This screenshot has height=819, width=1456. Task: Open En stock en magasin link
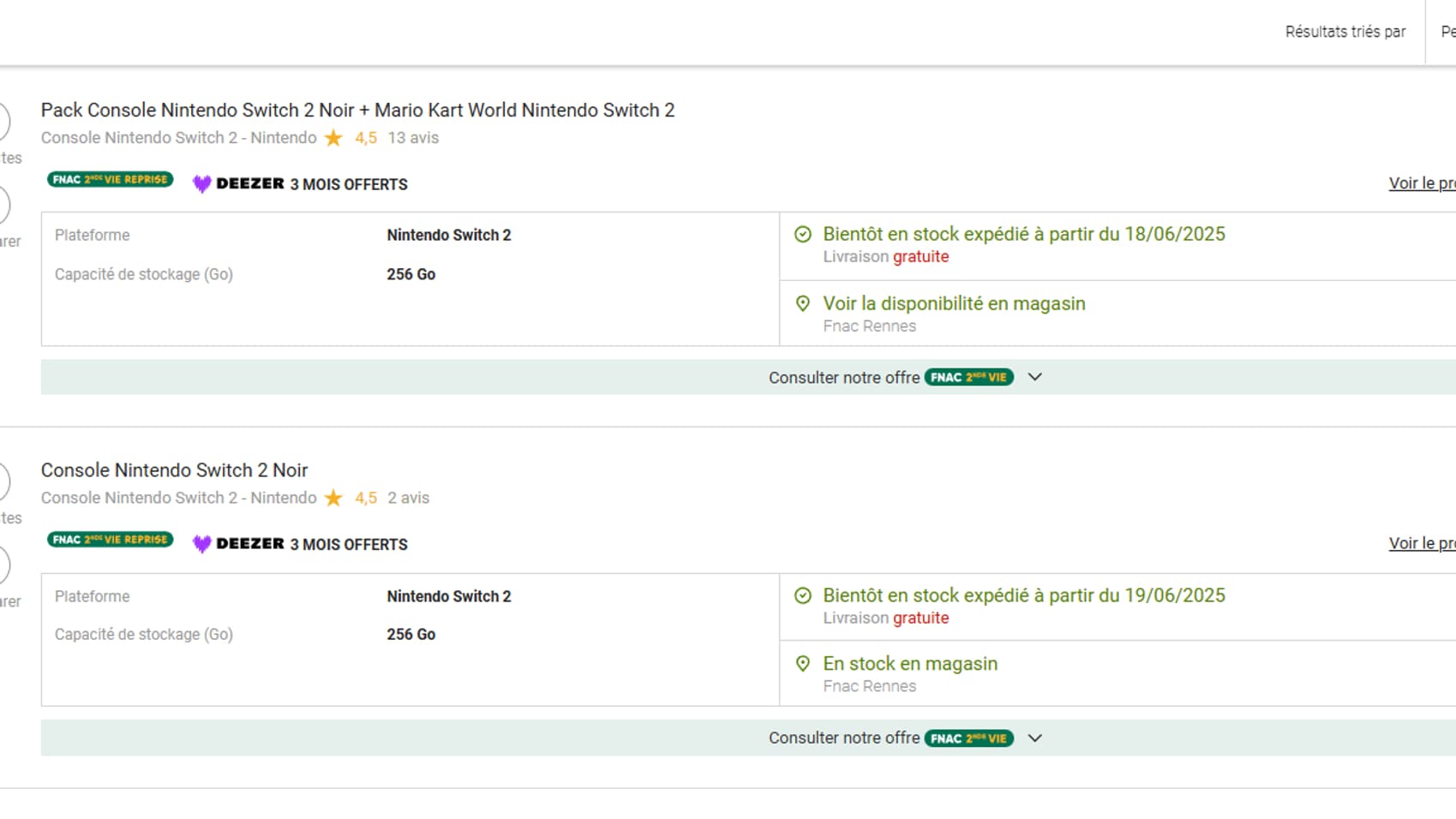910,664
